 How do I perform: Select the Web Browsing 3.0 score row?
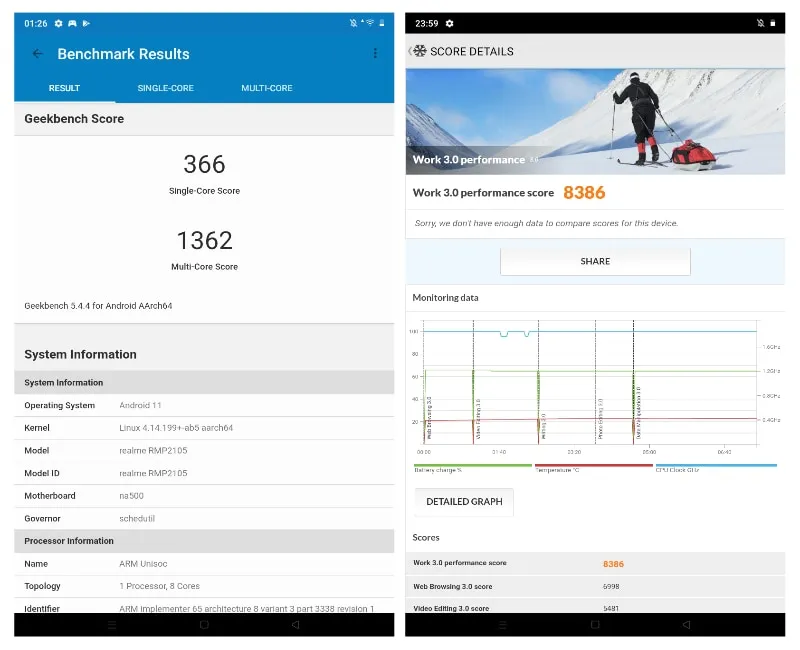(x=595, y=586)
